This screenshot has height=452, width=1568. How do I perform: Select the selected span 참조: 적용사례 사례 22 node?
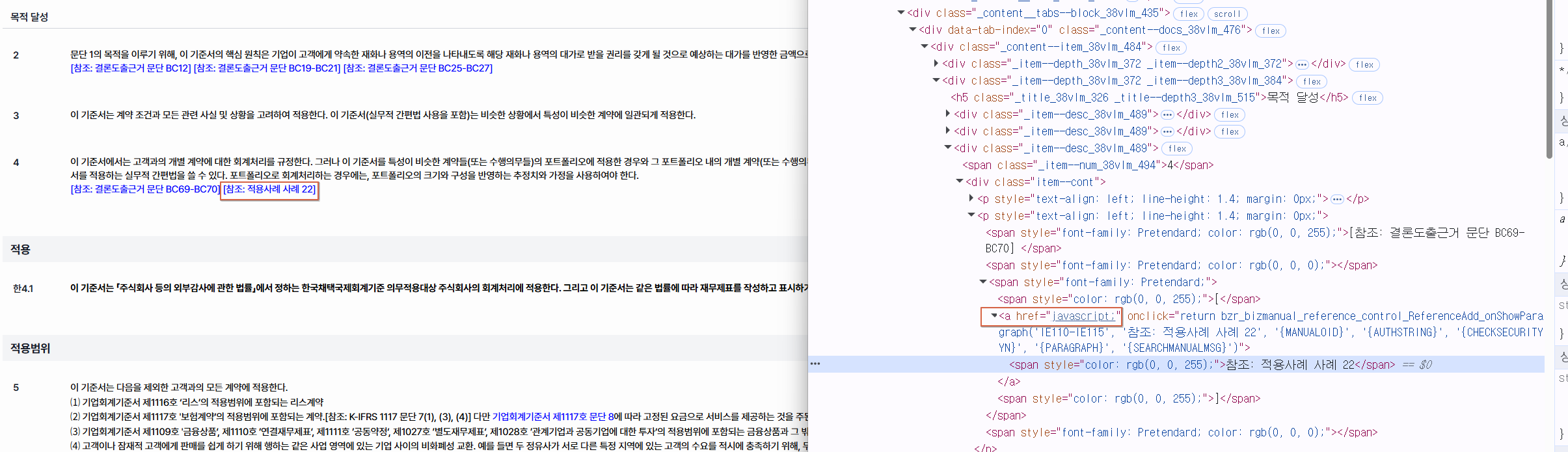click(1202, 365)
